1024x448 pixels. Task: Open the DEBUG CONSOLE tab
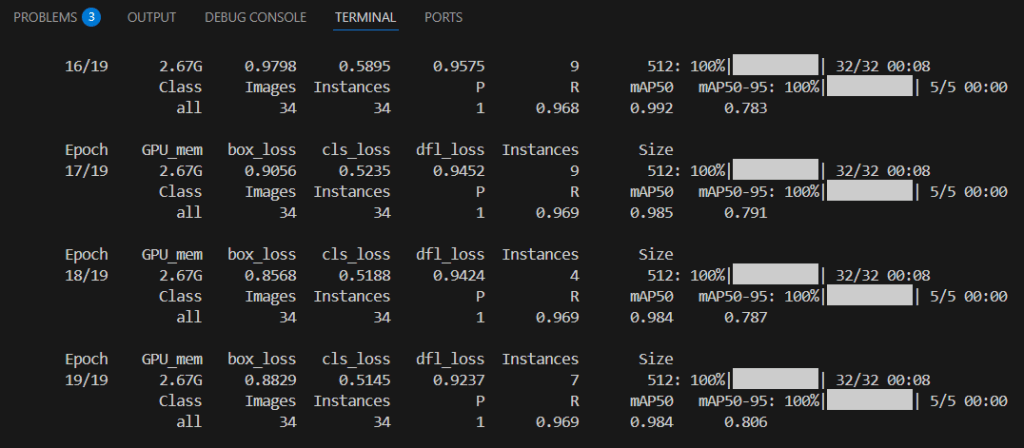tap(255, 17)
